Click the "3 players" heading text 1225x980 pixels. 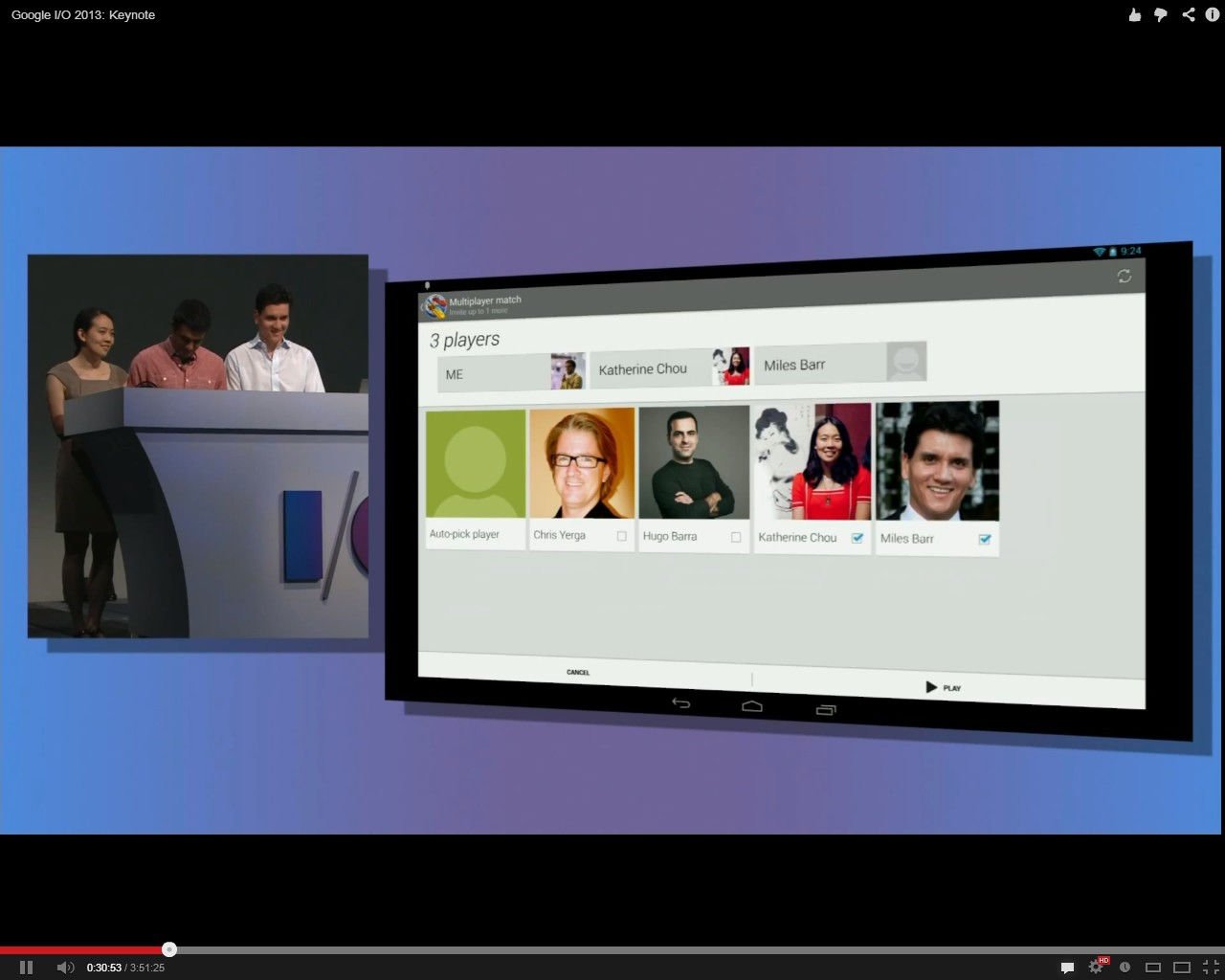464,340
